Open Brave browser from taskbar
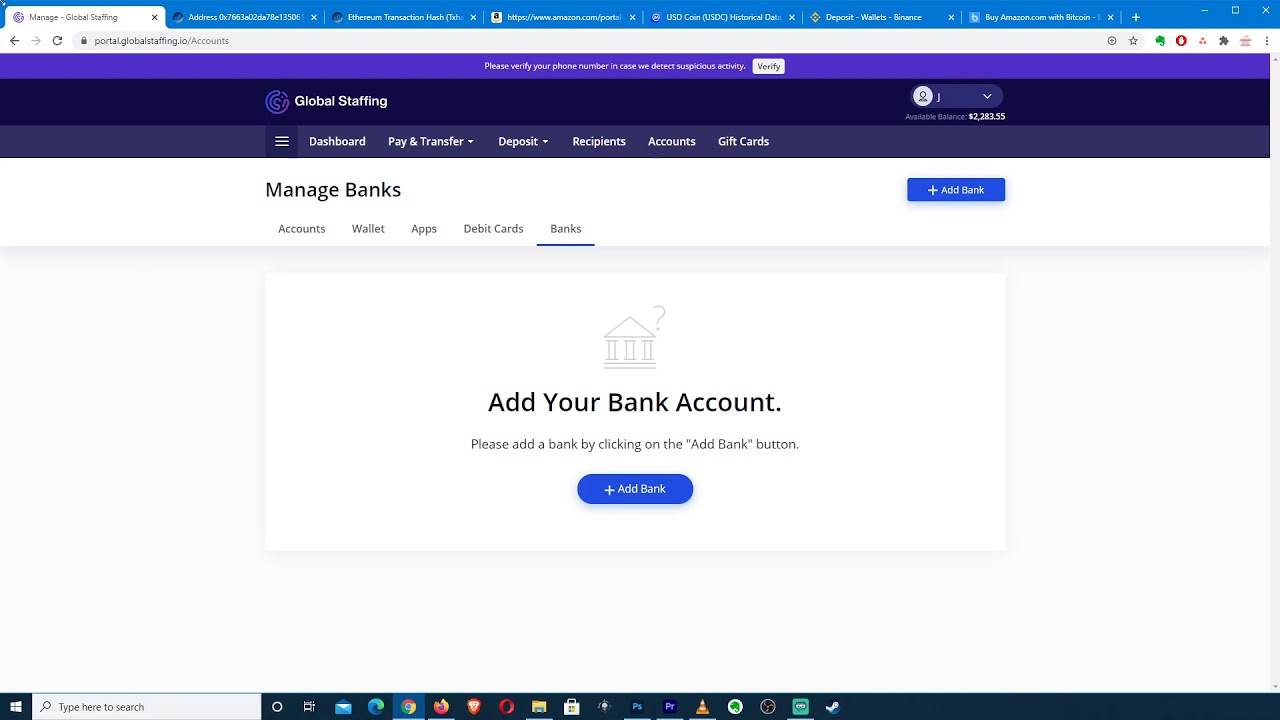This screenshot has width=1280, height=720. click(474, 707)
